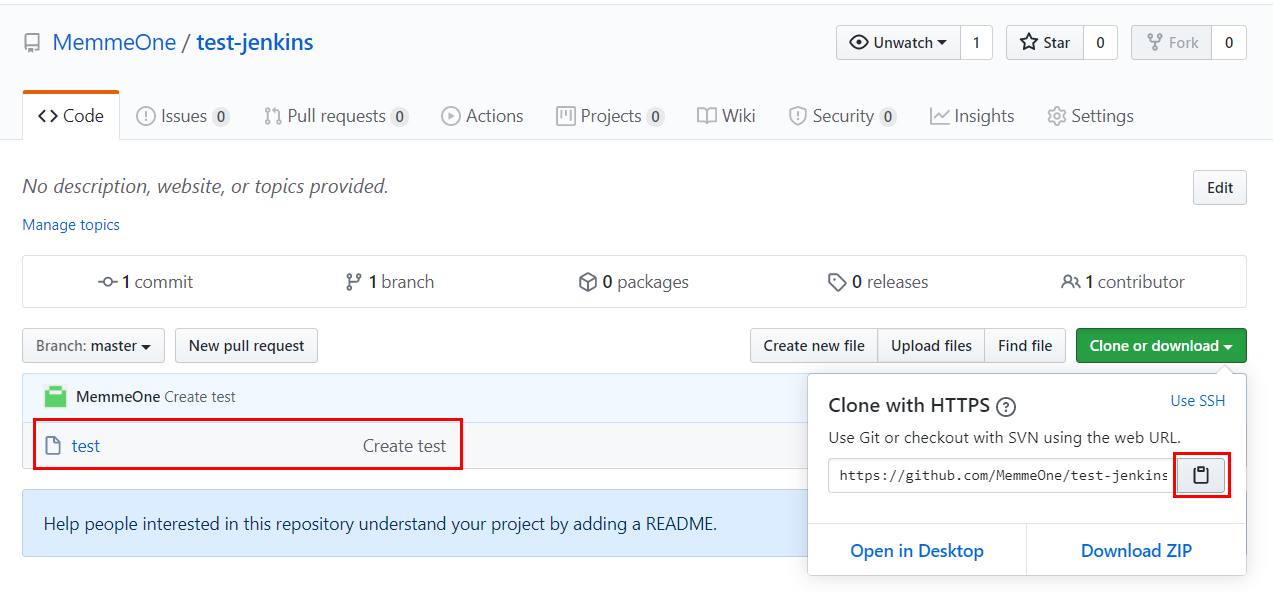Click the README help message text

tap(380, 523)
